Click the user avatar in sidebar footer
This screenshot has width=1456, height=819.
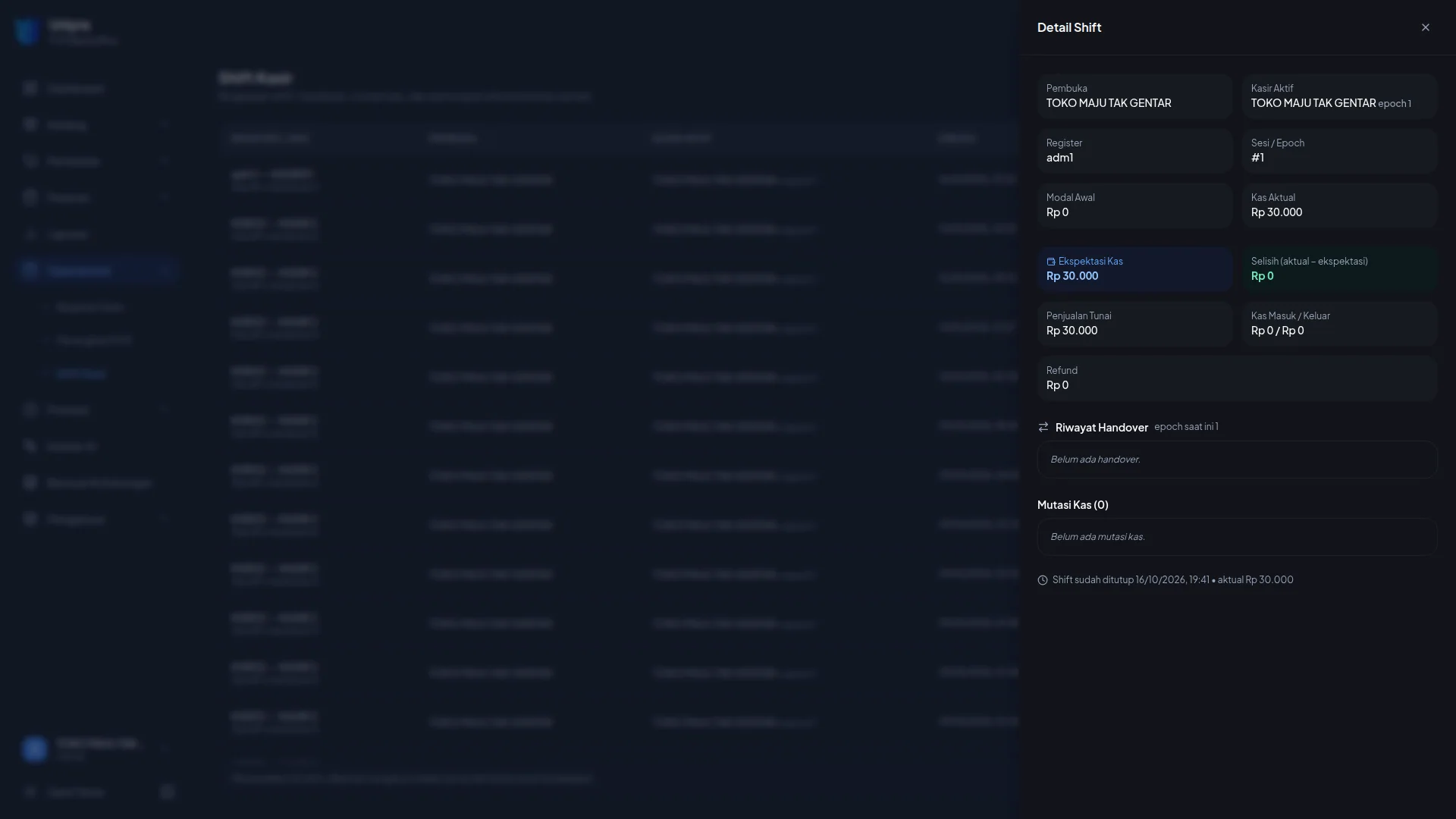tap(34, 748)
